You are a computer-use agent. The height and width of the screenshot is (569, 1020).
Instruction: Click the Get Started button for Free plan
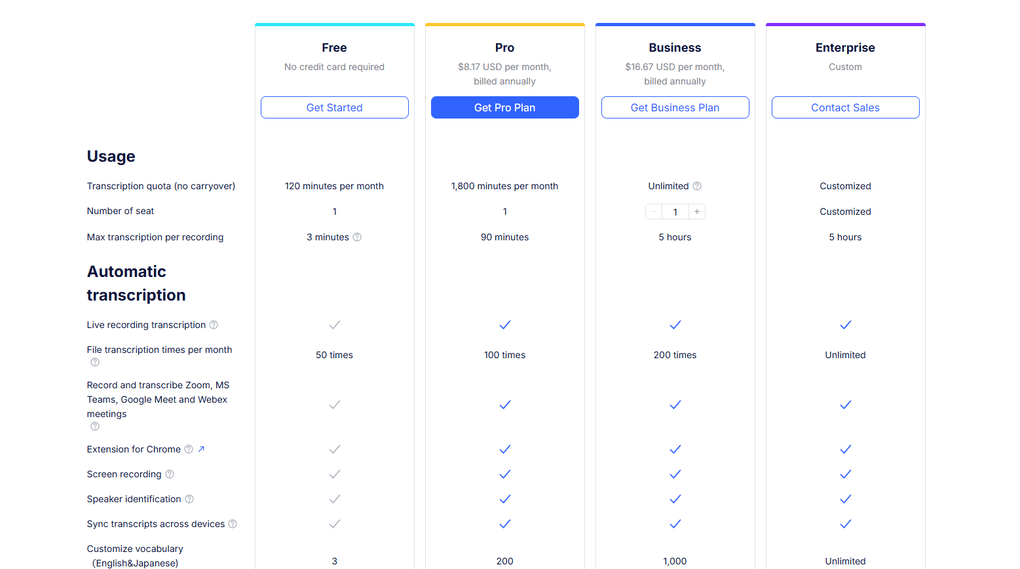(334, 108)
